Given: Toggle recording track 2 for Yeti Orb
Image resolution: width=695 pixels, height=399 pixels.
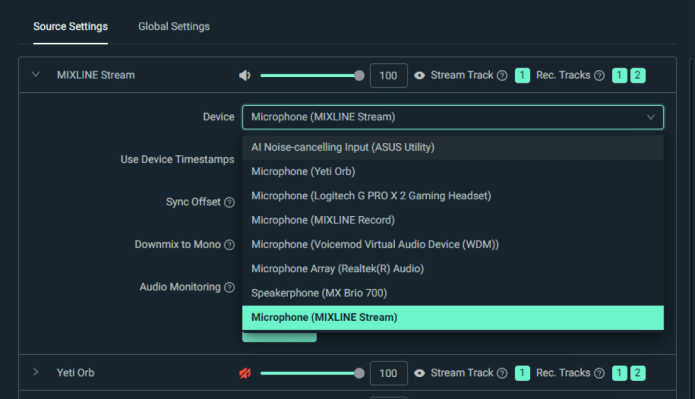Looking at the screenshot, I should [x=638, y=373].
